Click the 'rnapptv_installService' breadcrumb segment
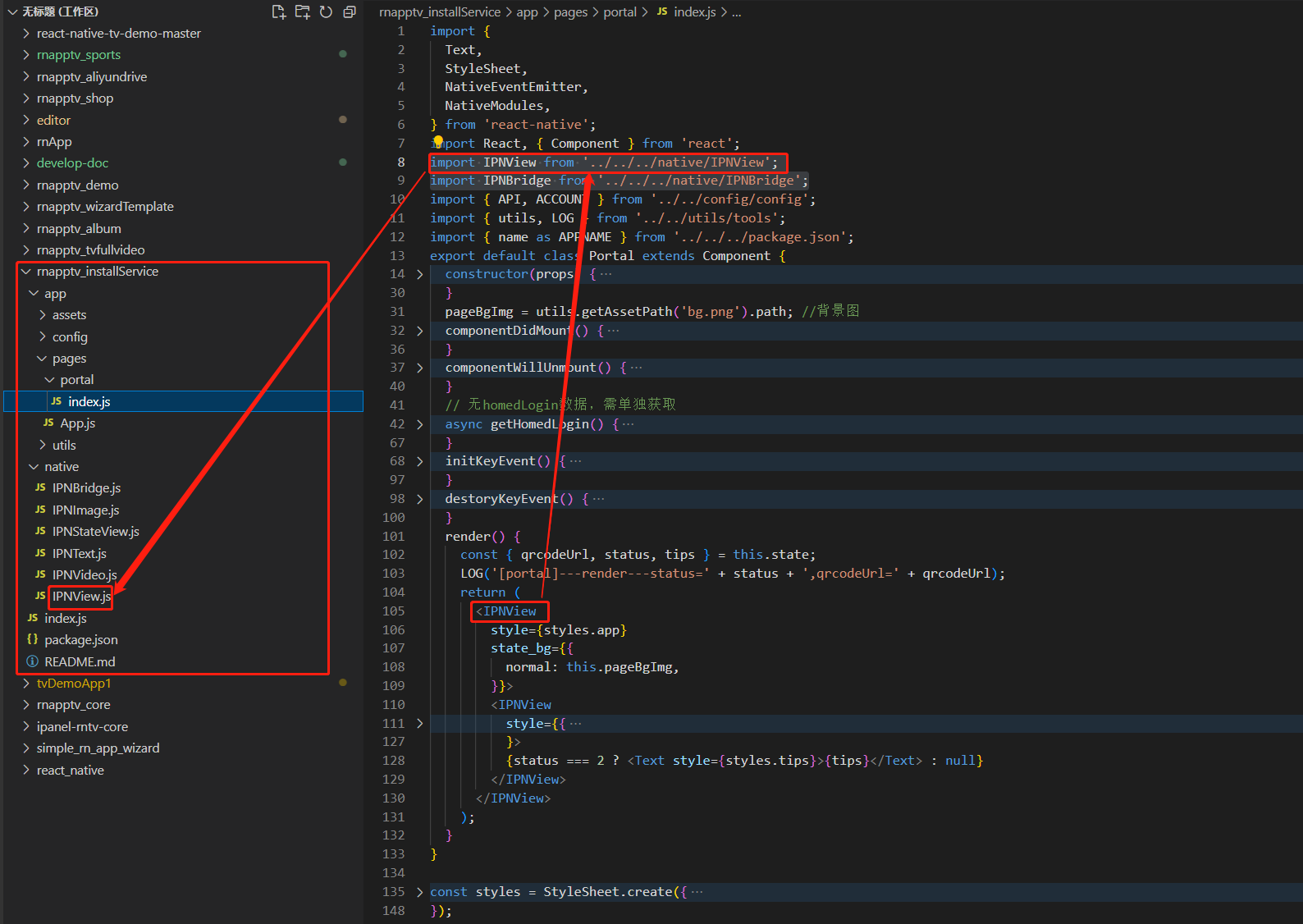Screen dimensions: 1303x924 pyautogui.click(x=440, y=12)
